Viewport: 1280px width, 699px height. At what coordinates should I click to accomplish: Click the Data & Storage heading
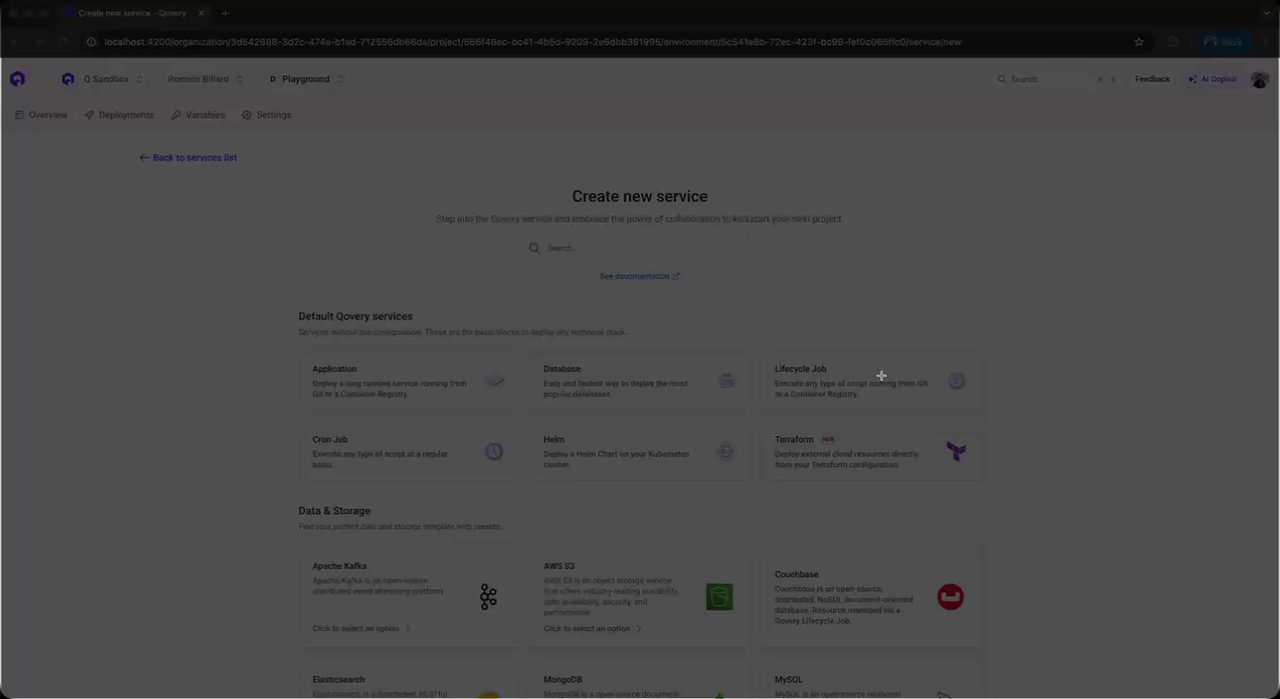334,511
